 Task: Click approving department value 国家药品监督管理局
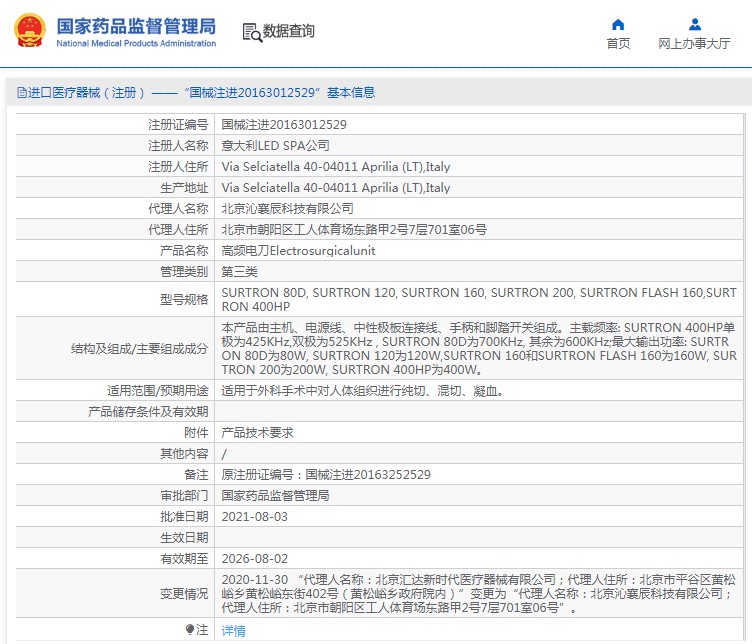[x=275, y=496]
